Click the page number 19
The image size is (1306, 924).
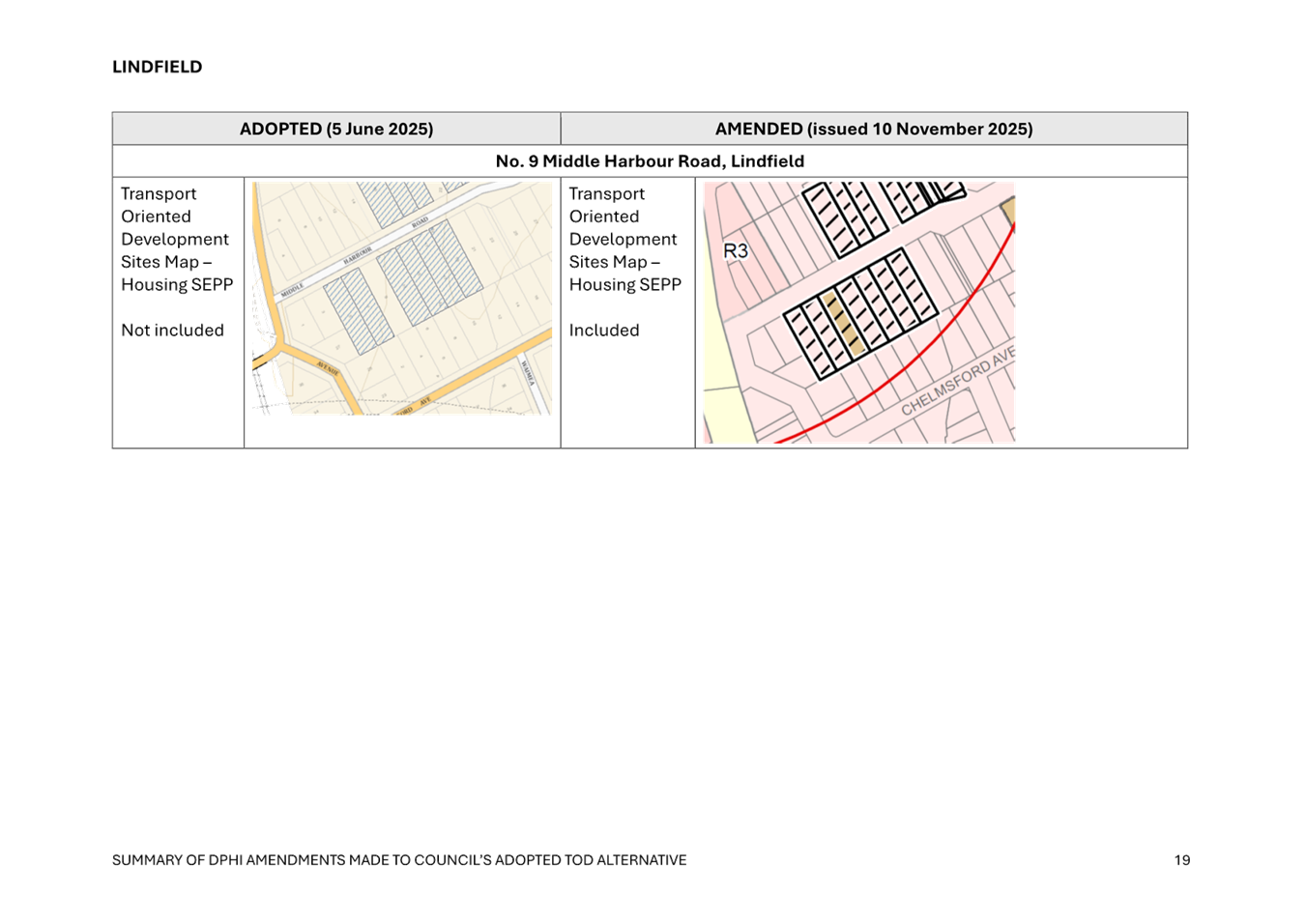tap(1181, 860)
